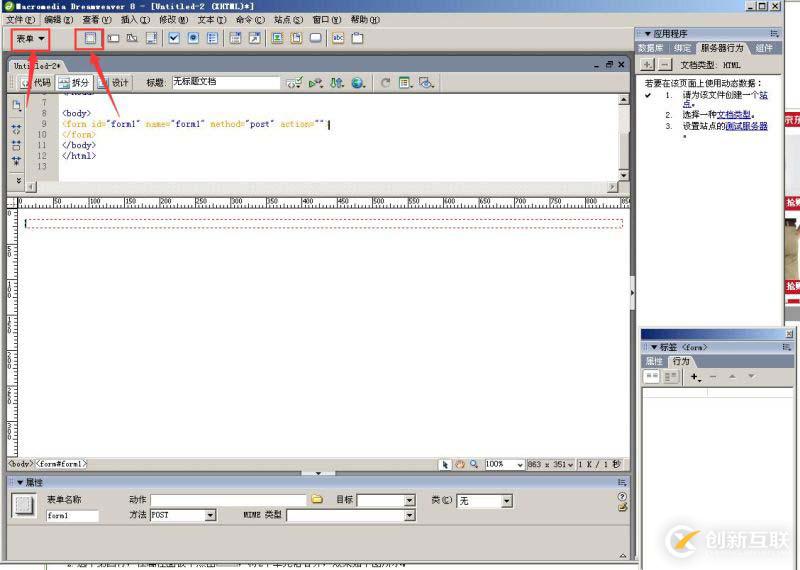Screen dimensions: 800x570
Task: Switch to the 数据库 tab
Action: (651, 48)
